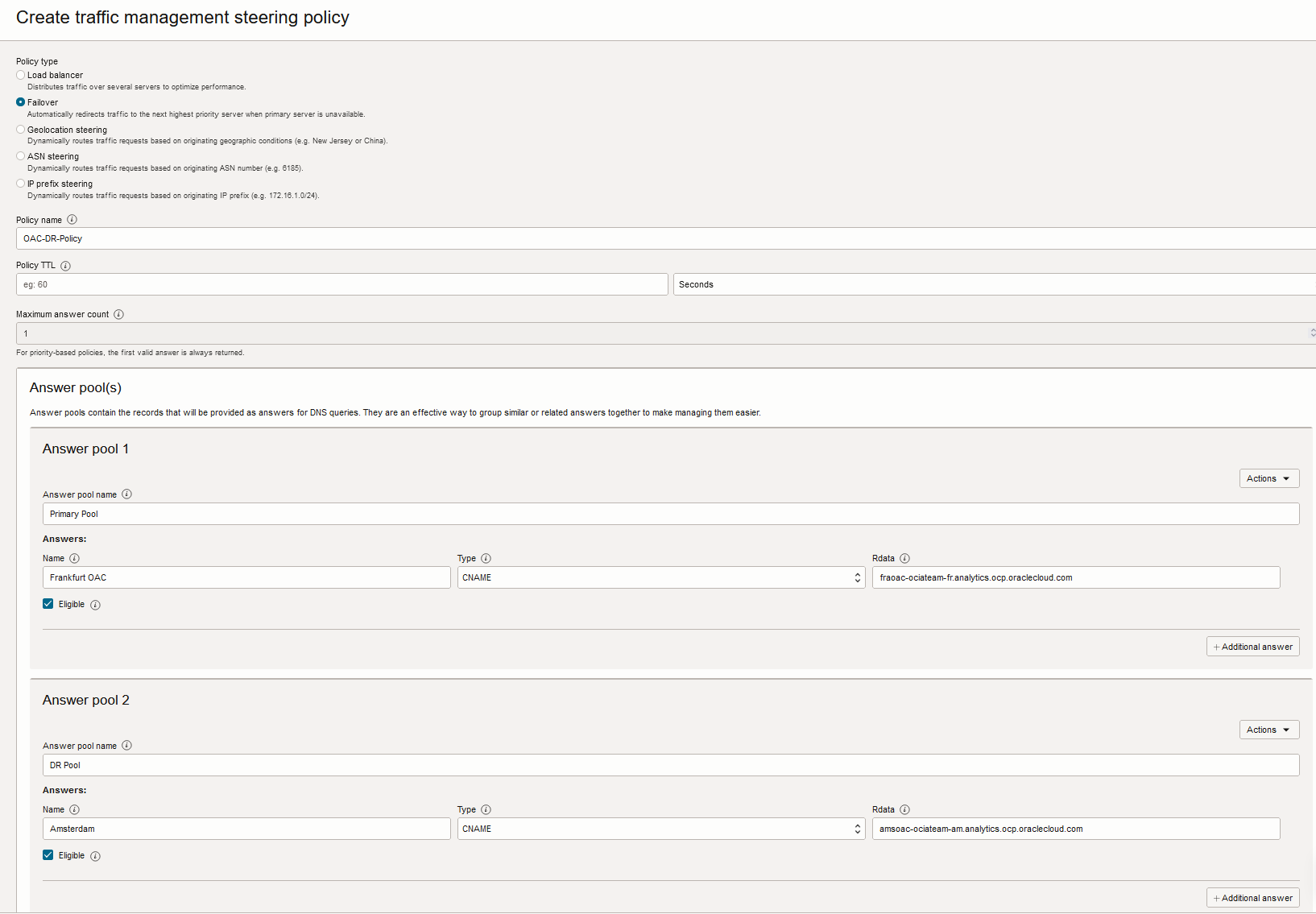Click Maximum answer count info icon
Viewport: 1316px width, 914px height.
tap(118, 315)
